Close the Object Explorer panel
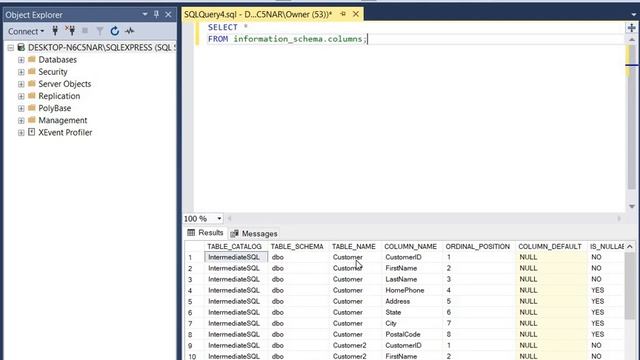640x360 pixels. [x=168, y=14]
